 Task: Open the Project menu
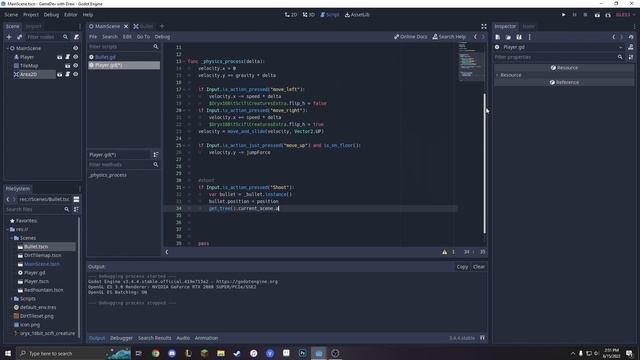(x=31, y=15)
